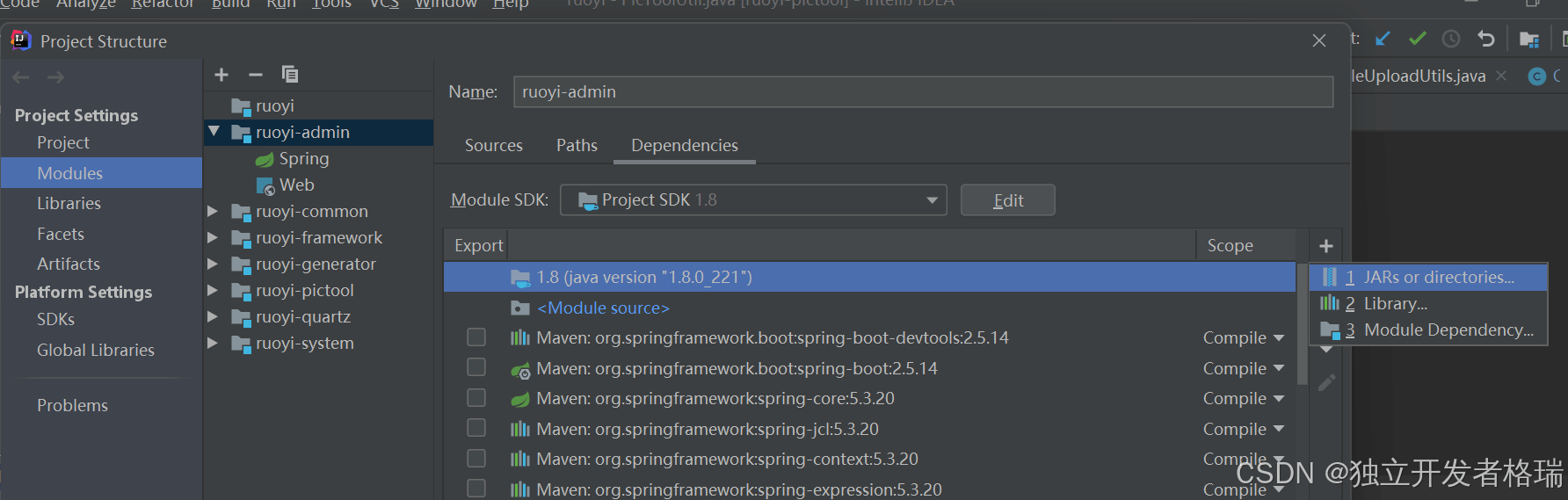Open Libraries in Project Settings
The width and height of the screenshot is (1568, 500).
click(69, 204)
